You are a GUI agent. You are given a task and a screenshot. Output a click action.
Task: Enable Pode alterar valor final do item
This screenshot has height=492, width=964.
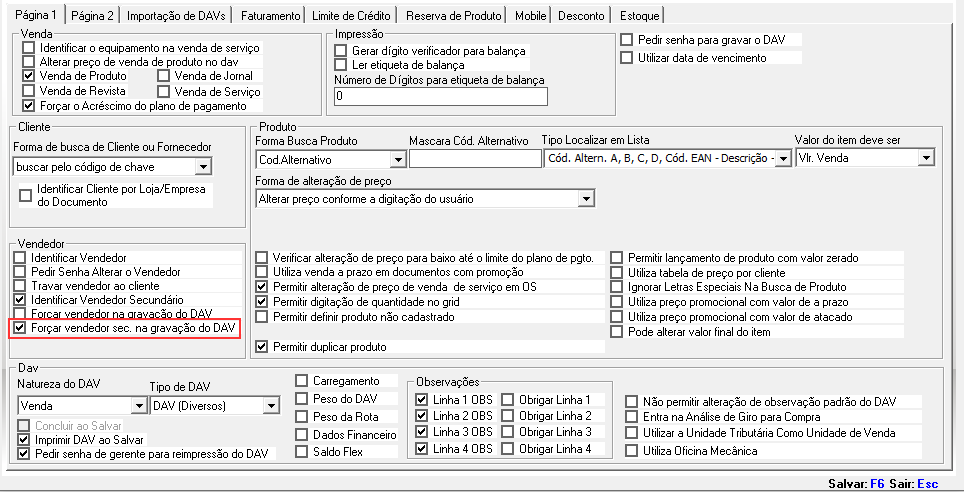tap(617, 331)
